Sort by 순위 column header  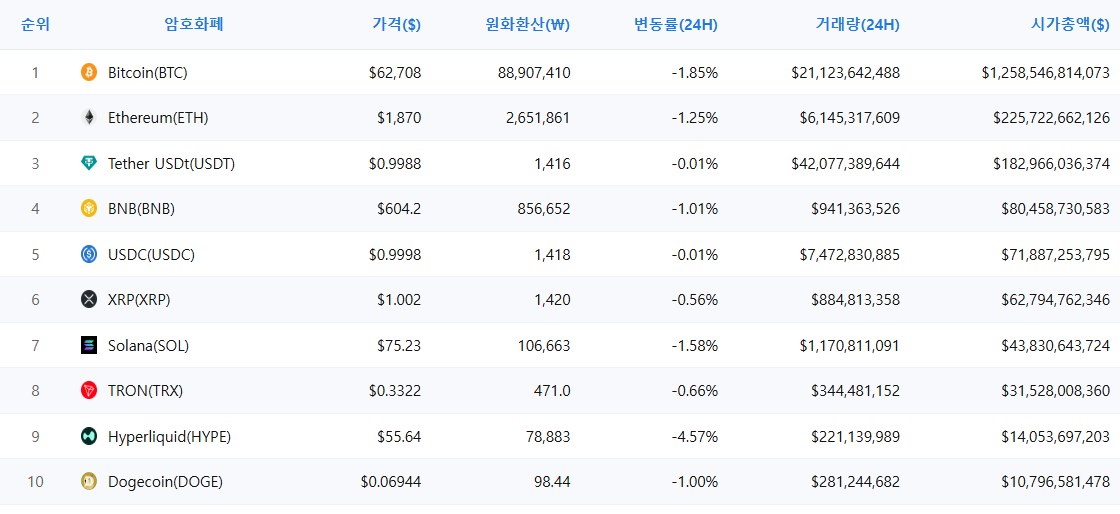click(x=35, y=24)
